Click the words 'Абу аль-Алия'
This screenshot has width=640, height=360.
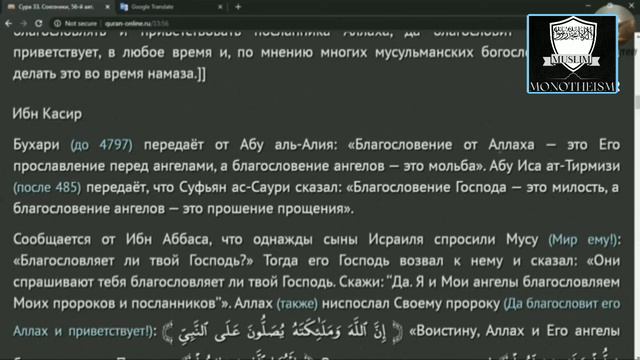287,144
